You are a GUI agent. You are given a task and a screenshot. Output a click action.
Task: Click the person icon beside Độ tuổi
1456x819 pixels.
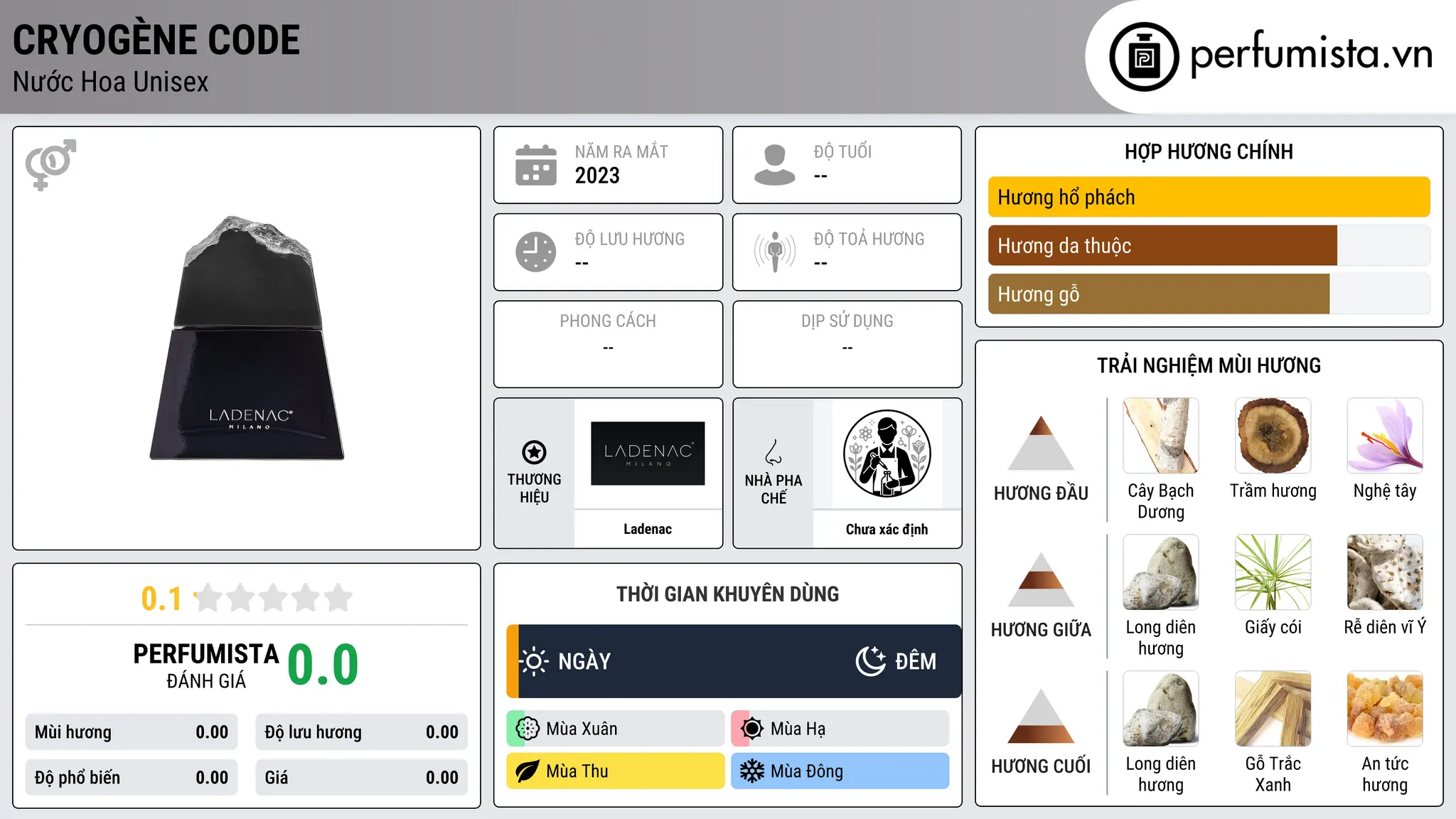tap(774, 165)
